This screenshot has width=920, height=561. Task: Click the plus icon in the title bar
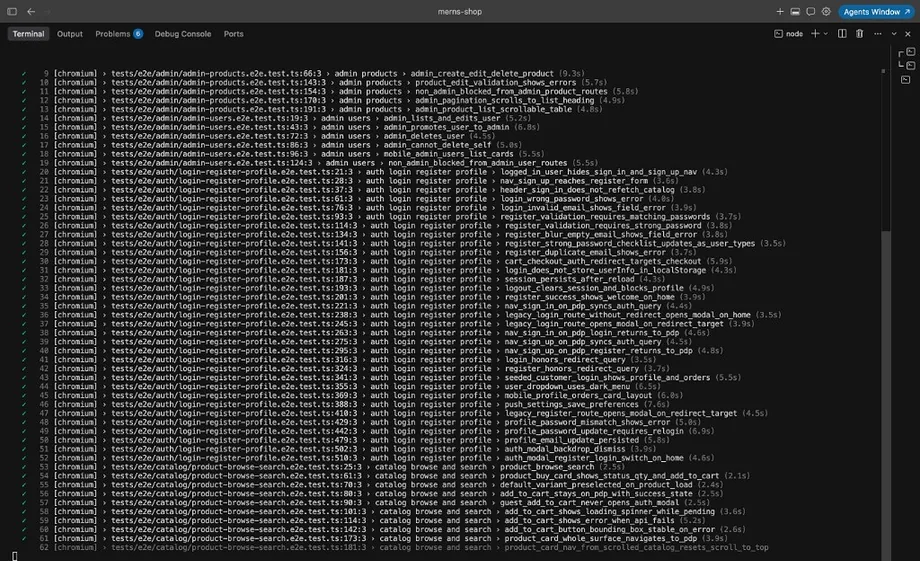click(x=780, y=11)
